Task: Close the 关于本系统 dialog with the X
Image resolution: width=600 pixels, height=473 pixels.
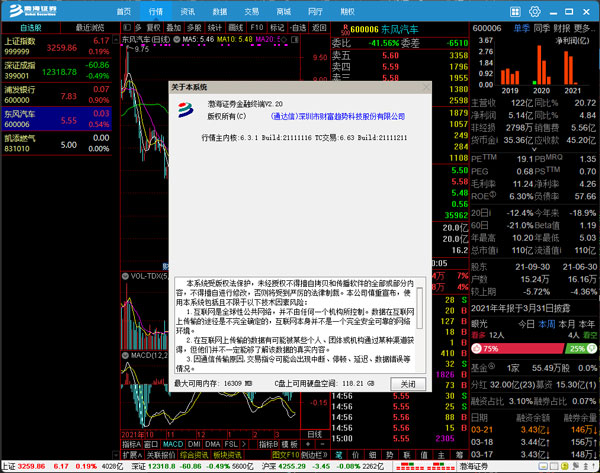Action: click(x=426, y=88)
